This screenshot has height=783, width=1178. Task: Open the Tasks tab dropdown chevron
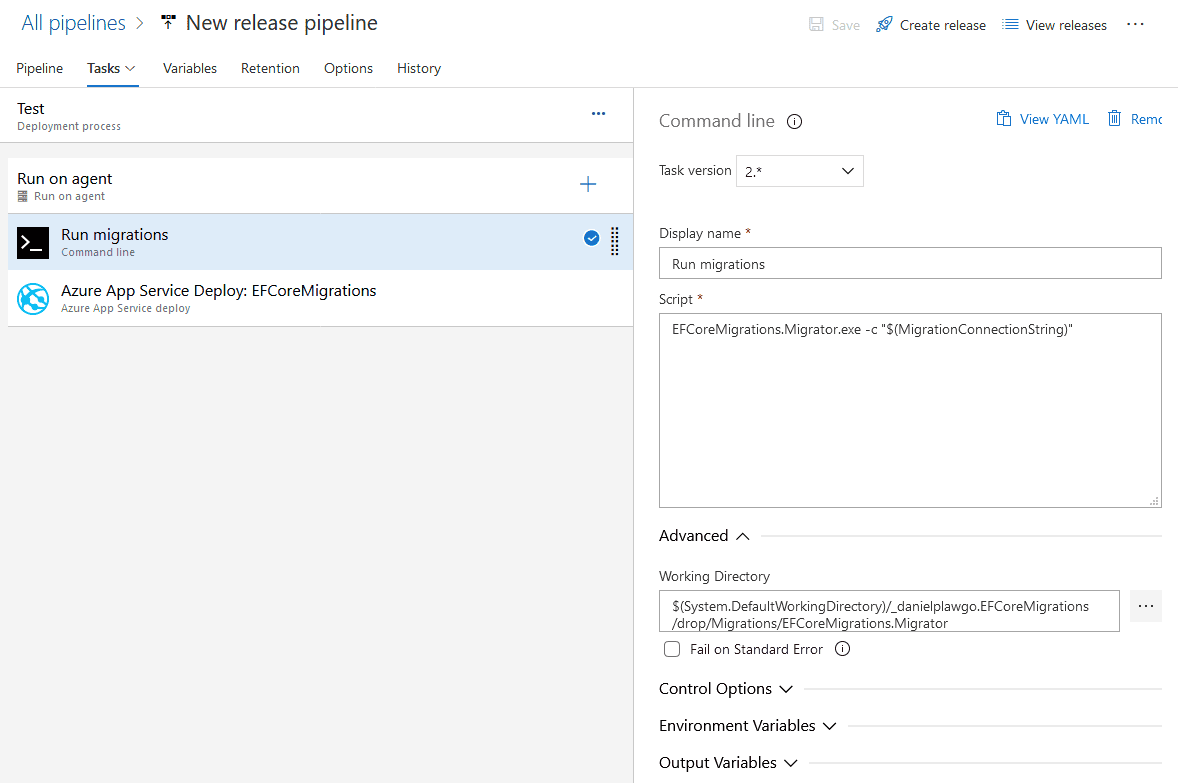click(x=130, y=68)
